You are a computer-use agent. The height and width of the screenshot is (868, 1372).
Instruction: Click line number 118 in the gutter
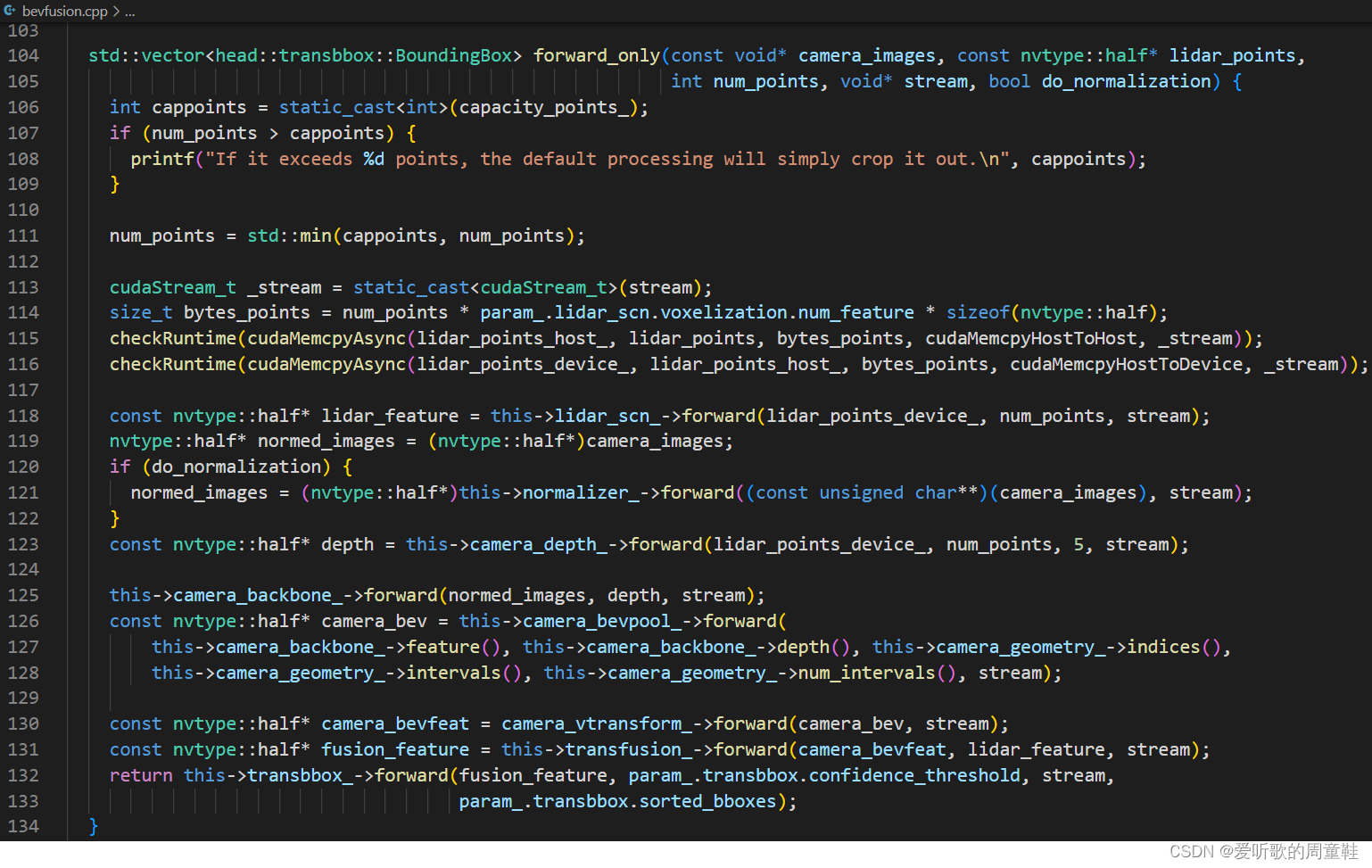(23, 416)
